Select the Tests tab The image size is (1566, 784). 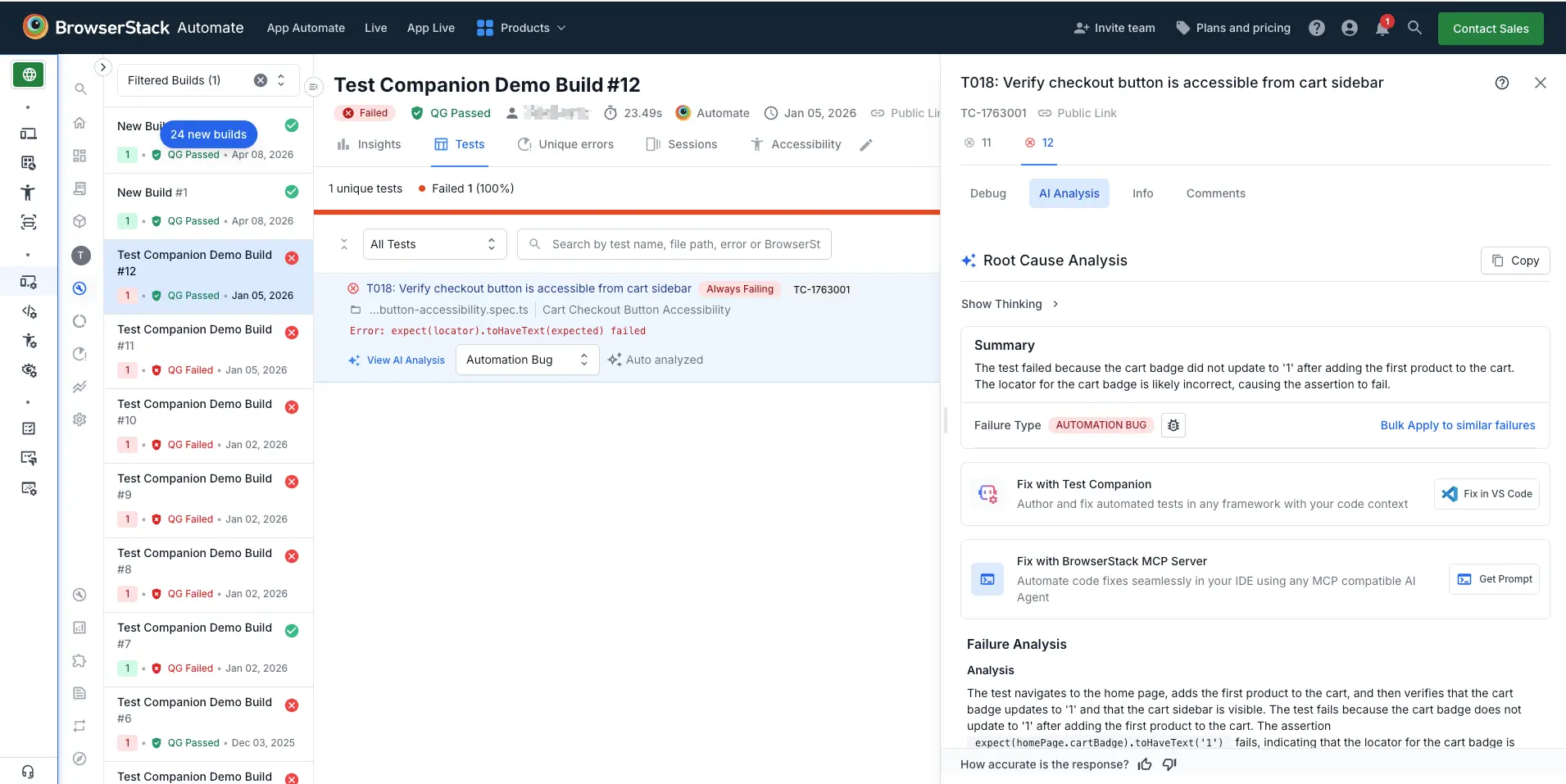[459, 144]
